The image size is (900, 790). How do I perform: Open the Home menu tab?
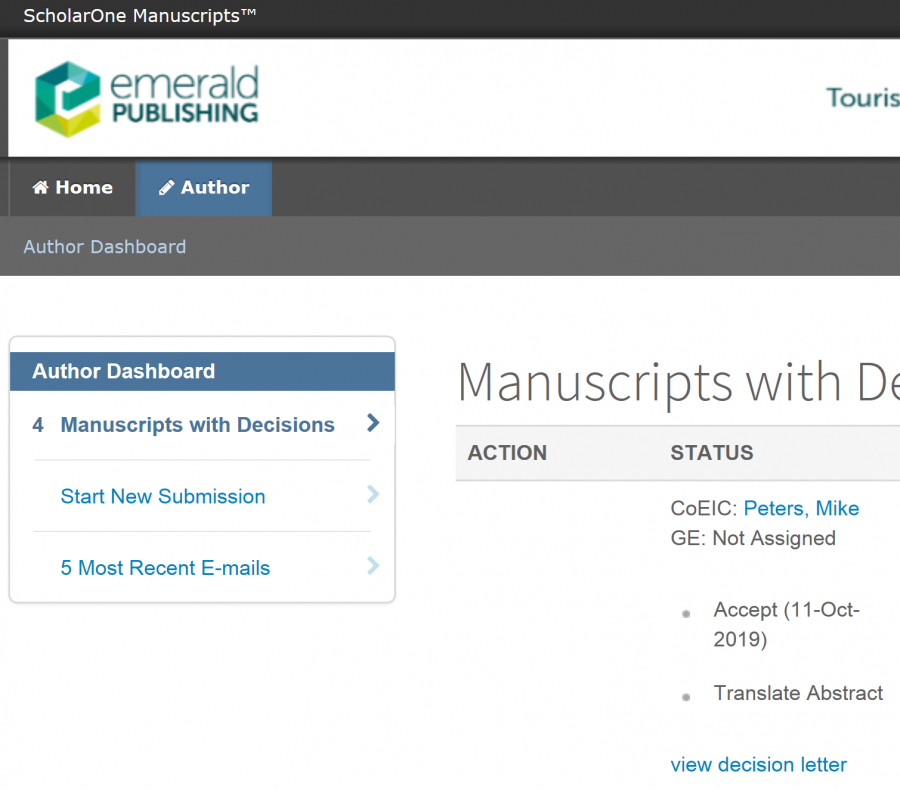click(73, 188)
